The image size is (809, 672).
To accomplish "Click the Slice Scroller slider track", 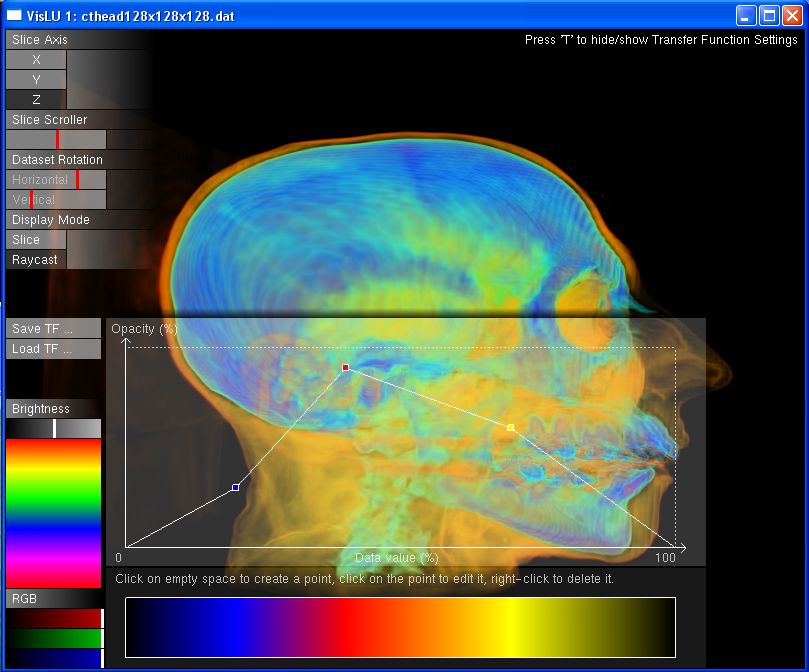I will [x=56, y=140].
